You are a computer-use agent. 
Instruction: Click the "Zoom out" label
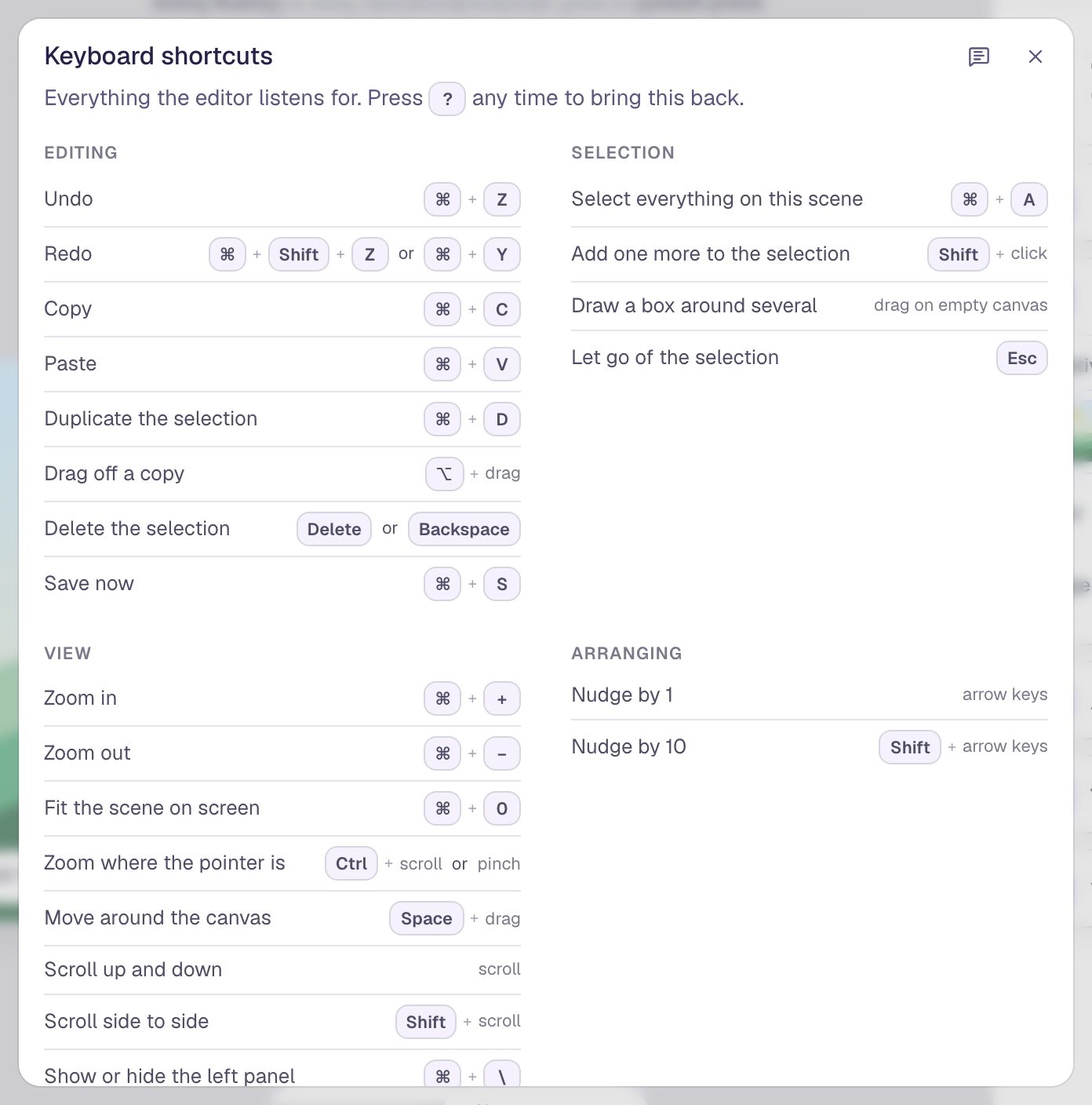[x=88, y=753]
